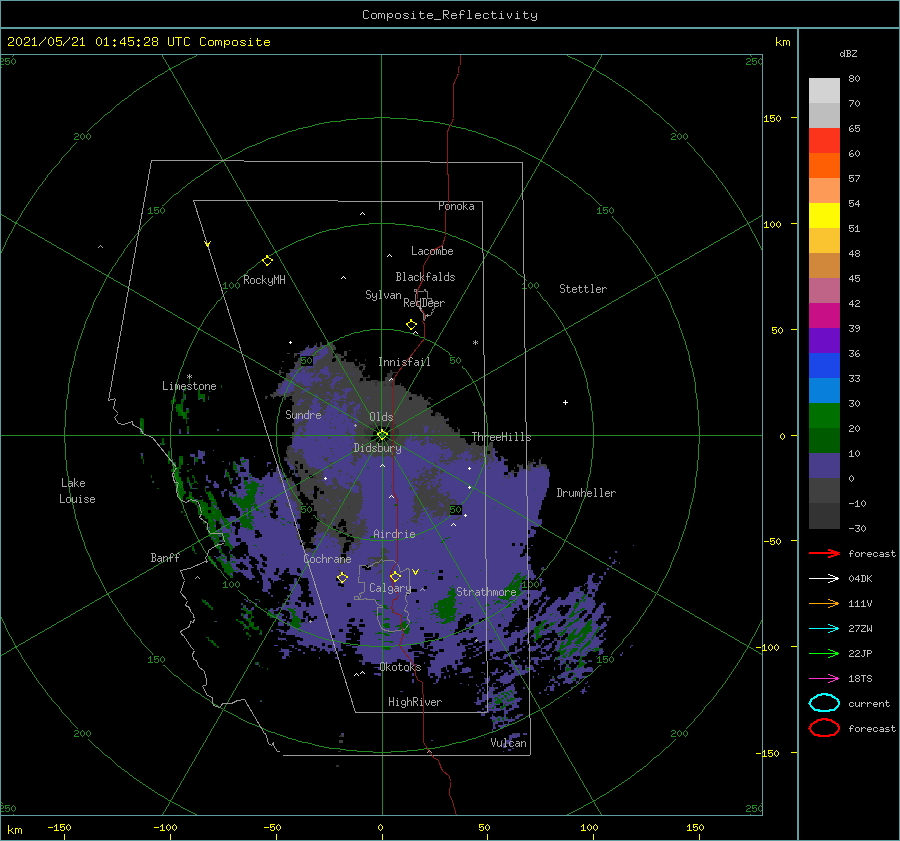The height and width of the screenshot is (841, 900).
Task: Click the yellow diamond marker near RockyMH
Action: pyautogui.click(x=267, y=261)
